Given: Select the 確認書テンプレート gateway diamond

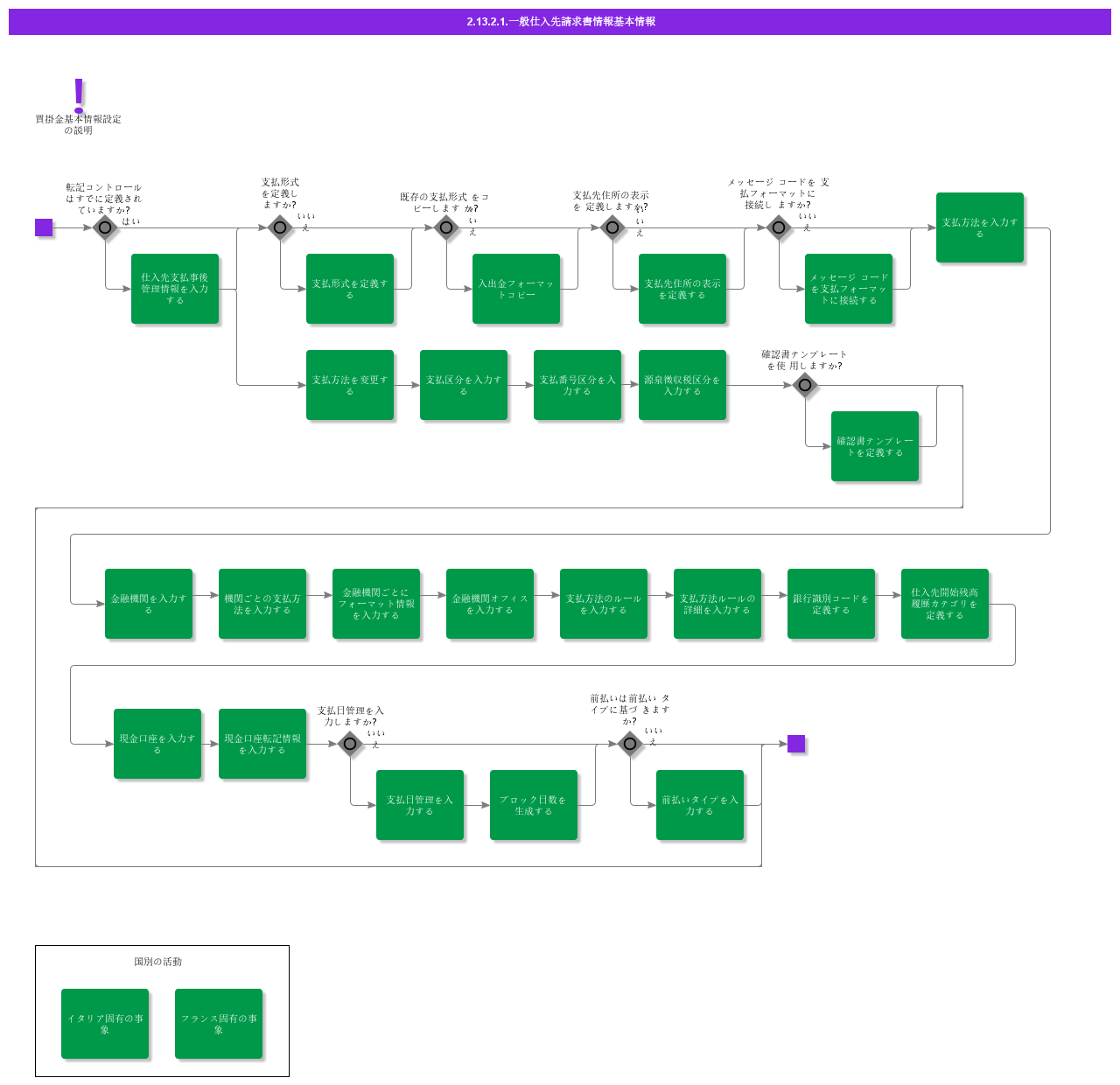Looking at the screenshot, I should point(805,385).
